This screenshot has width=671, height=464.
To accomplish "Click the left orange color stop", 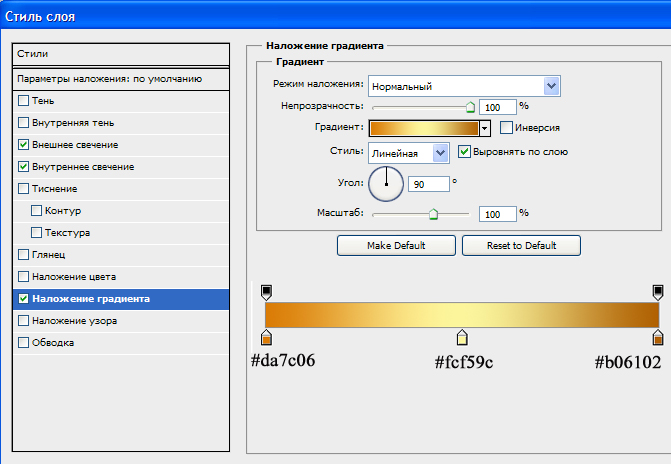I will [x=266, y=338].
